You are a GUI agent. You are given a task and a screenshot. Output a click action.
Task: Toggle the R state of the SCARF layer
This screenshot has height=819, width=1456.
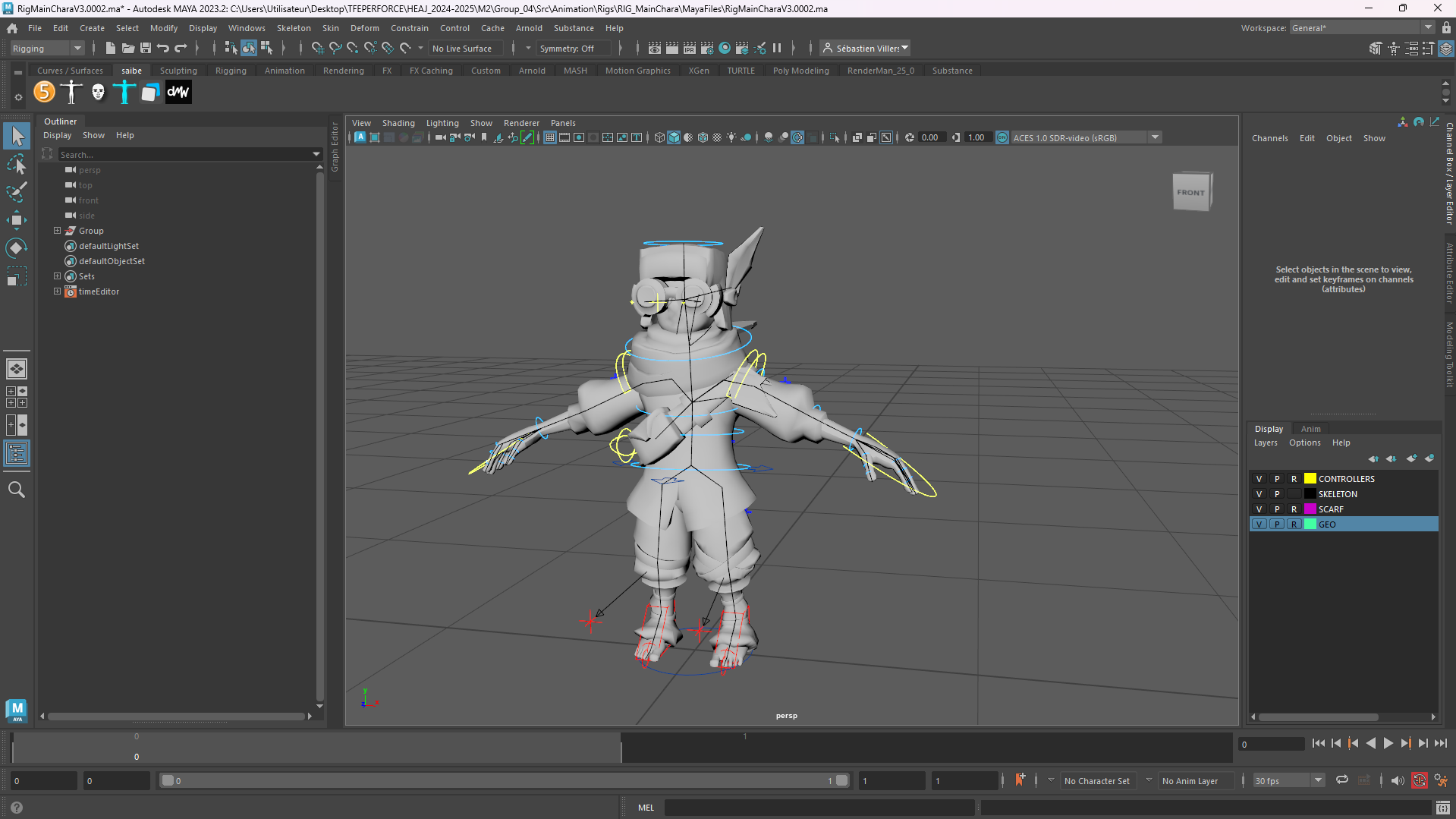pos(1294,509)
